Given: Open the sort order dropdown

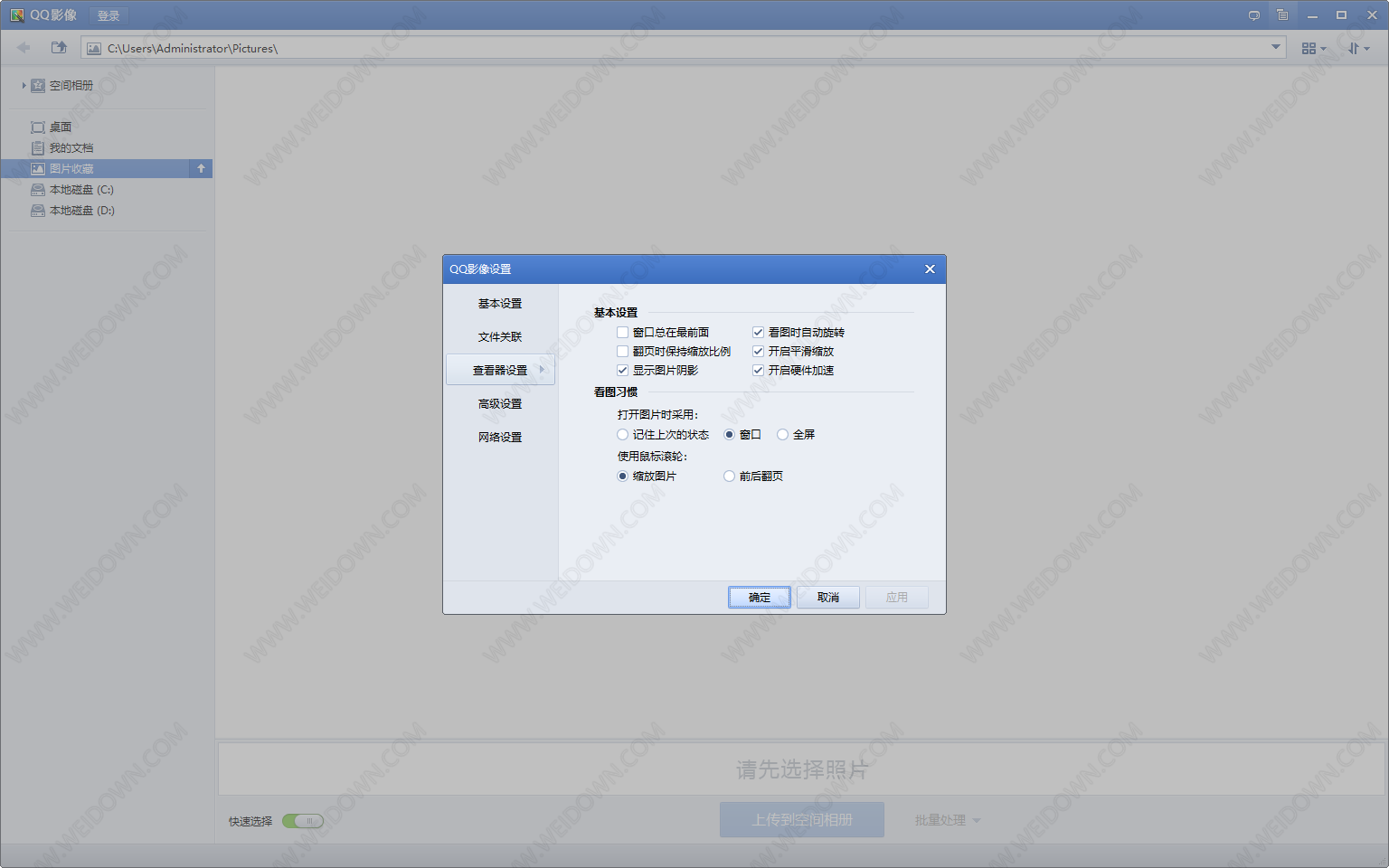Looking at the screenshot, I should tap(1359, 49).
